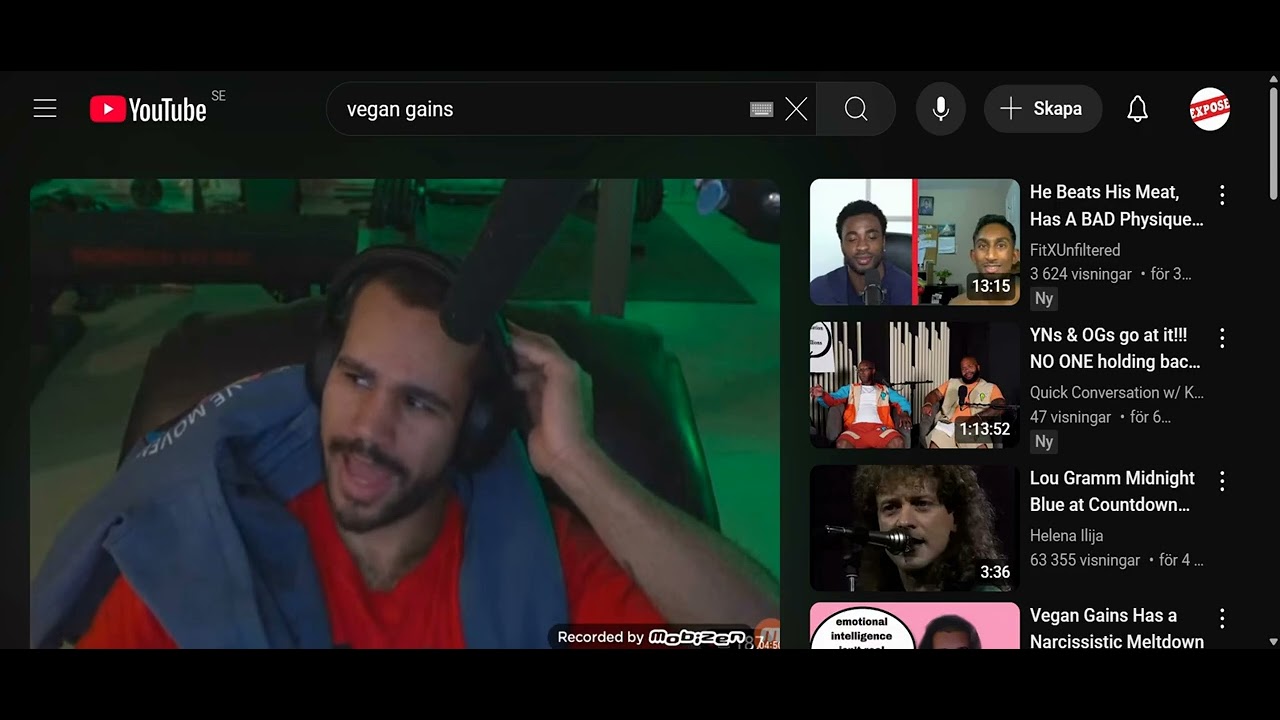The image size is (1280, 720).
Task: Open the hamburger guide menu
Action: click(45, 109)
